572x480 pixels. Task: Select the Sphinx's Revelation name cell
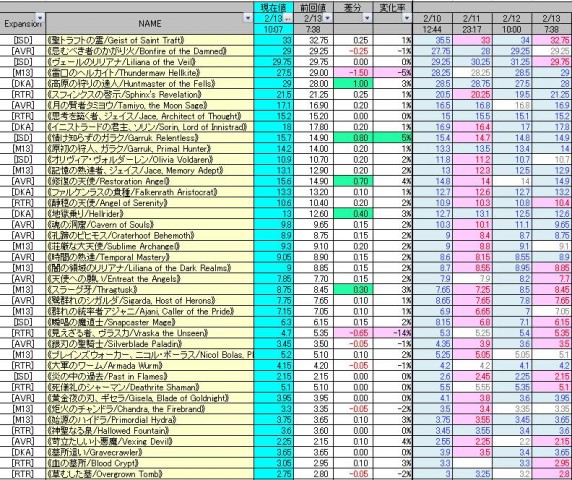coord(150,94)
